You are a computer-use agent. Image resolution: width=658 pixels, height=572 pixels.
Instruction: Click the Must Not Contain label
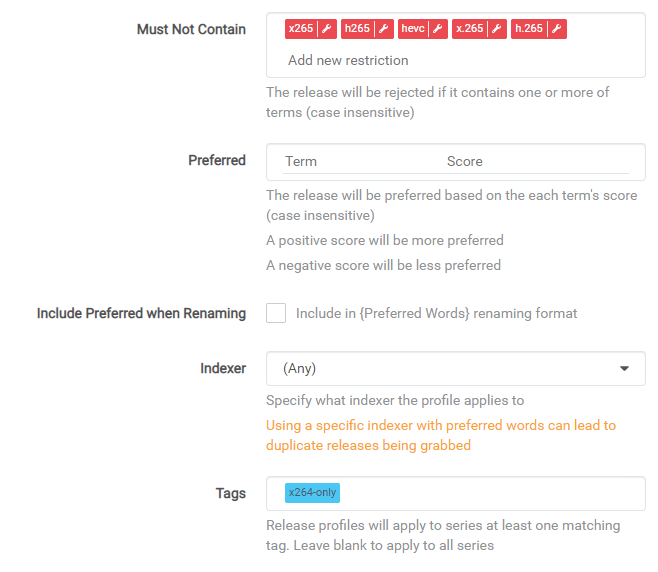191,29
